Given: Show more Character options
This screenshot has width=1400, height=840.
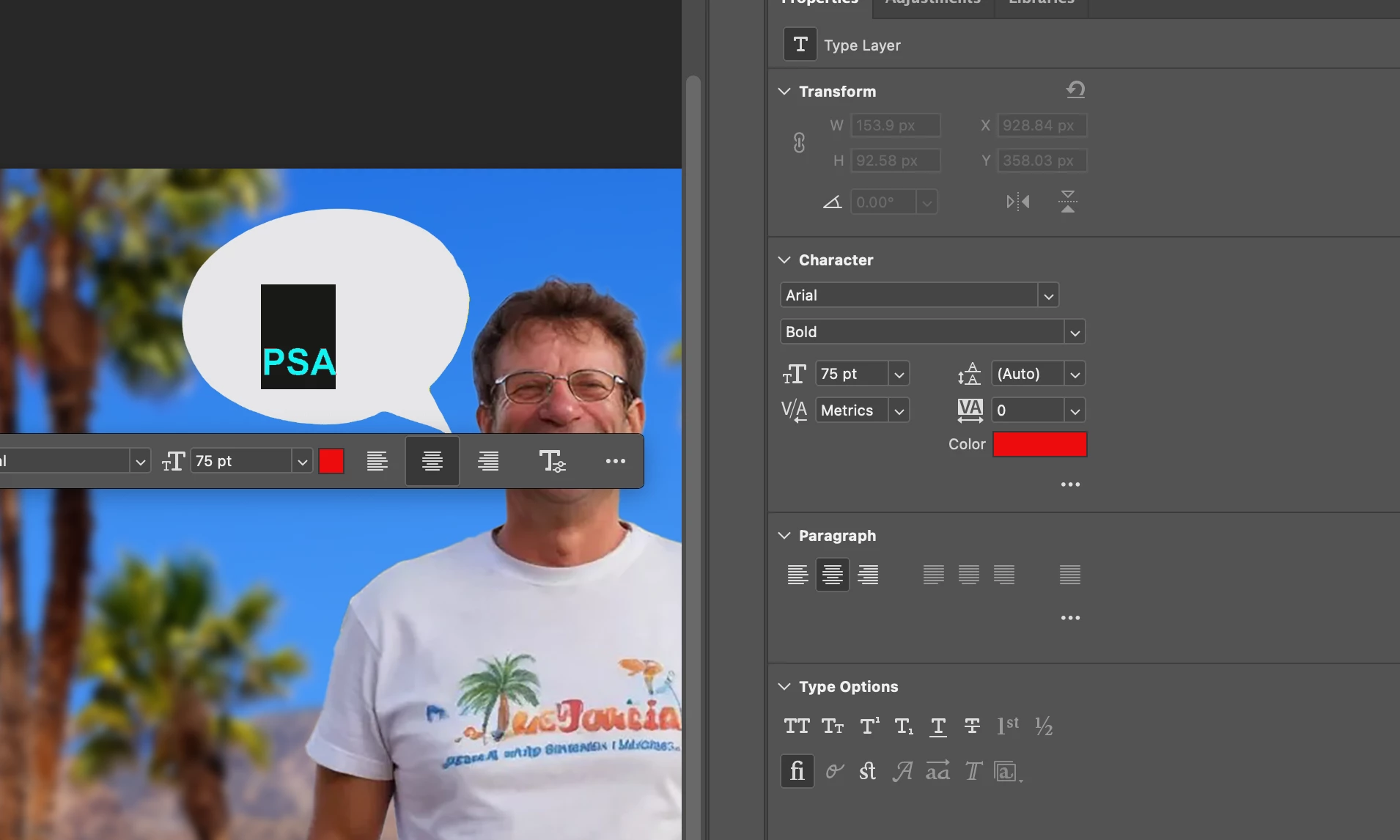Looking at the screenshot, I should [x=1070, y=485].
